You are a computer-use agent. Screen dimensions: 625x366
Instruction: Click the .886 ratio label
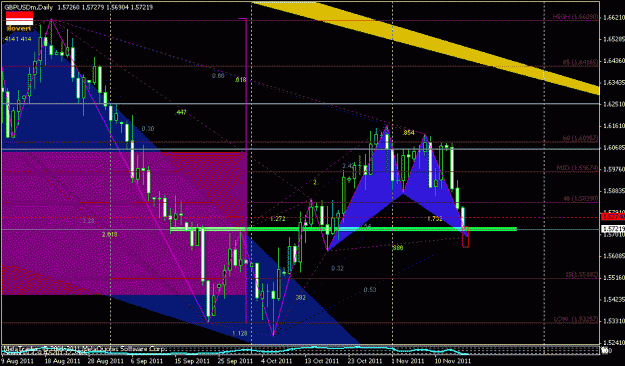[397, 248]
